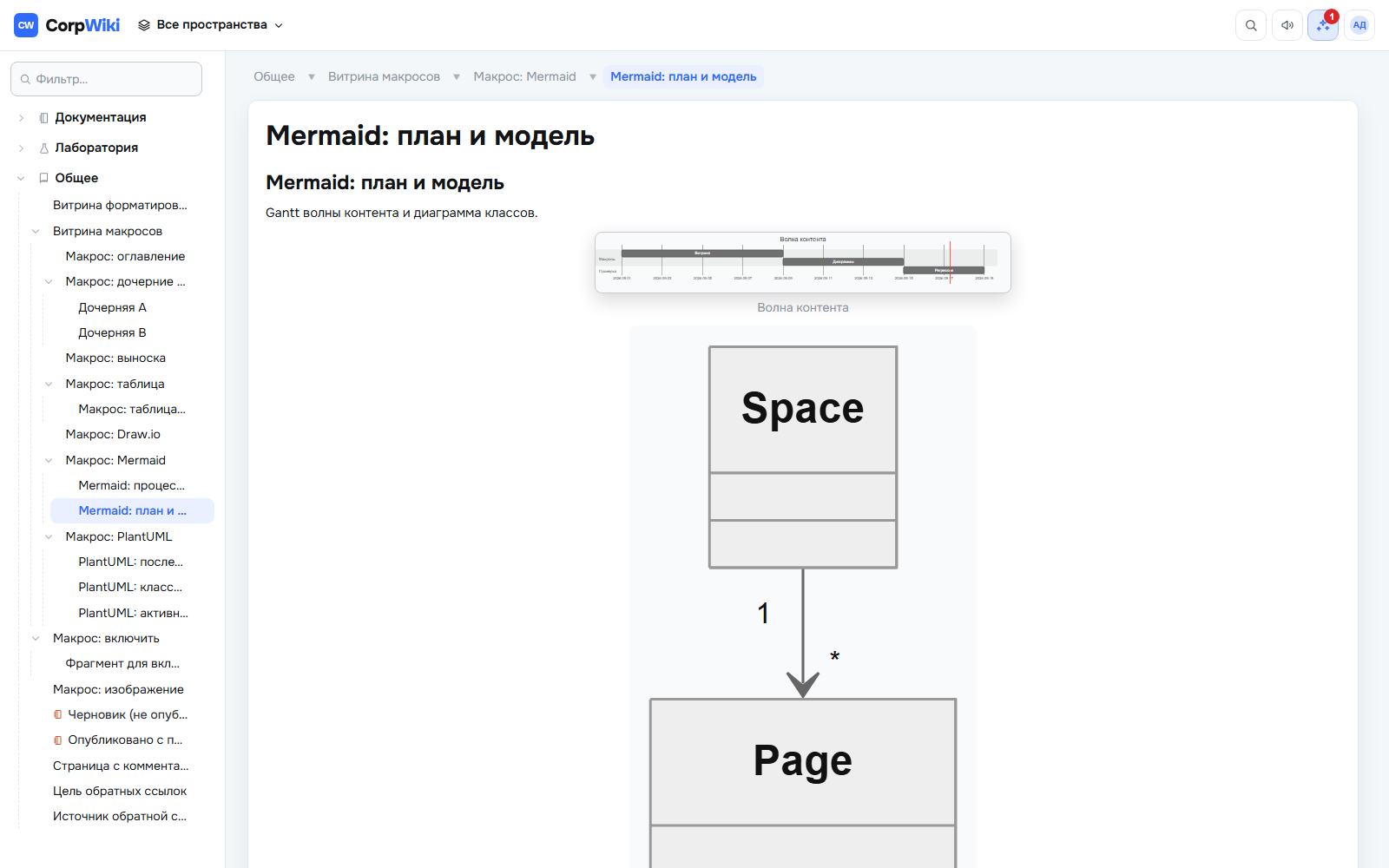This screenshot has width=1389, height=868.
Task: Expand the Документация tree section
Action: point(22,118)
